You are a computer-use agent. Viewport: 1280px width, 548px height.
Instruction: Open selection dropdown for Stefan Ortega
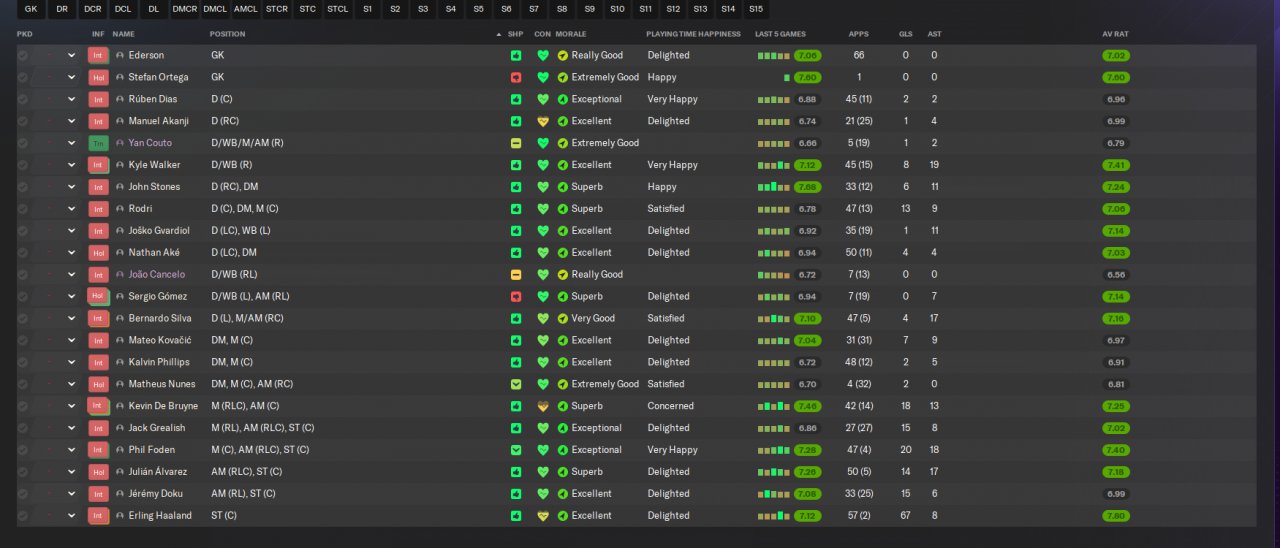(71, 77)
